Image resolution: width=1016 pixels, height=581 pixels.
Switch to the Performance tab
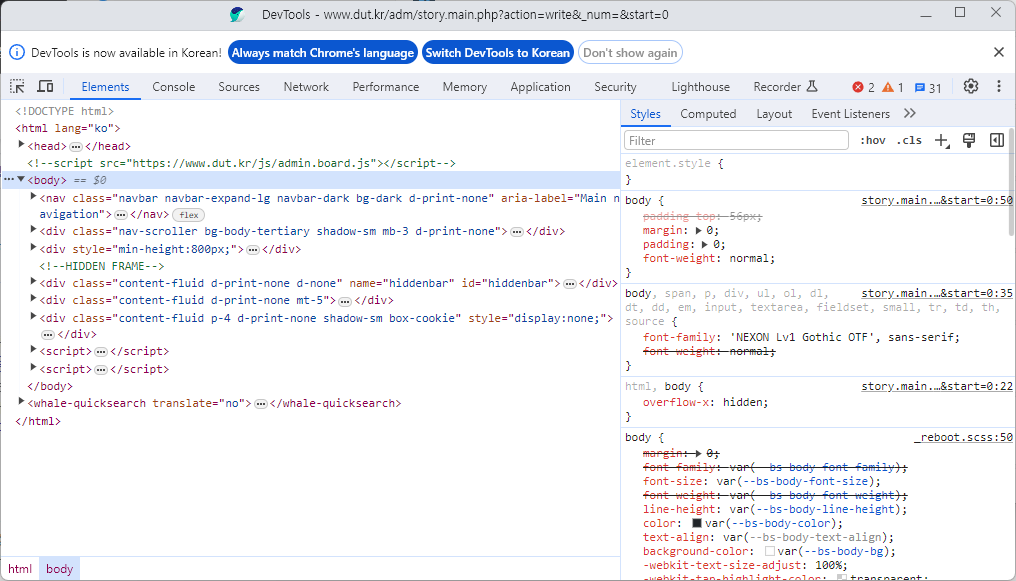(386, 87)
